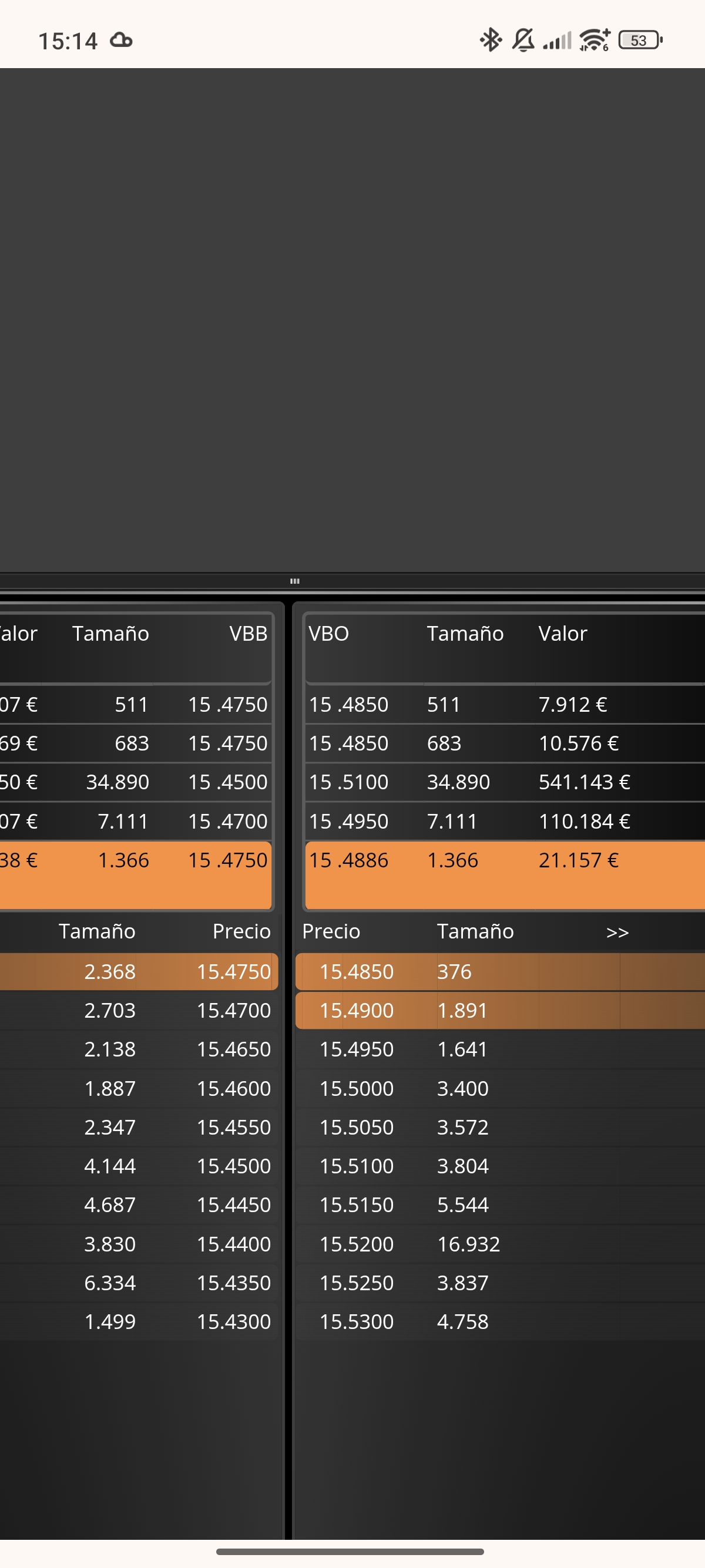Tap the battery level indicator

pos(640,40)
